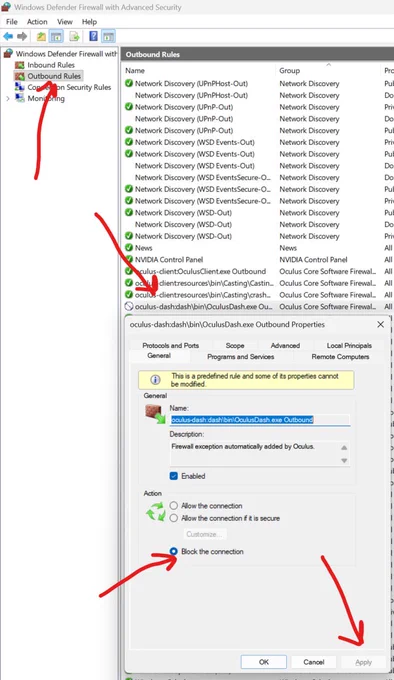Select oculus-dash OculusDash.exe rule name in list
Image resolution: width=394 pixels, height=680 pixels.
point(204,307)
